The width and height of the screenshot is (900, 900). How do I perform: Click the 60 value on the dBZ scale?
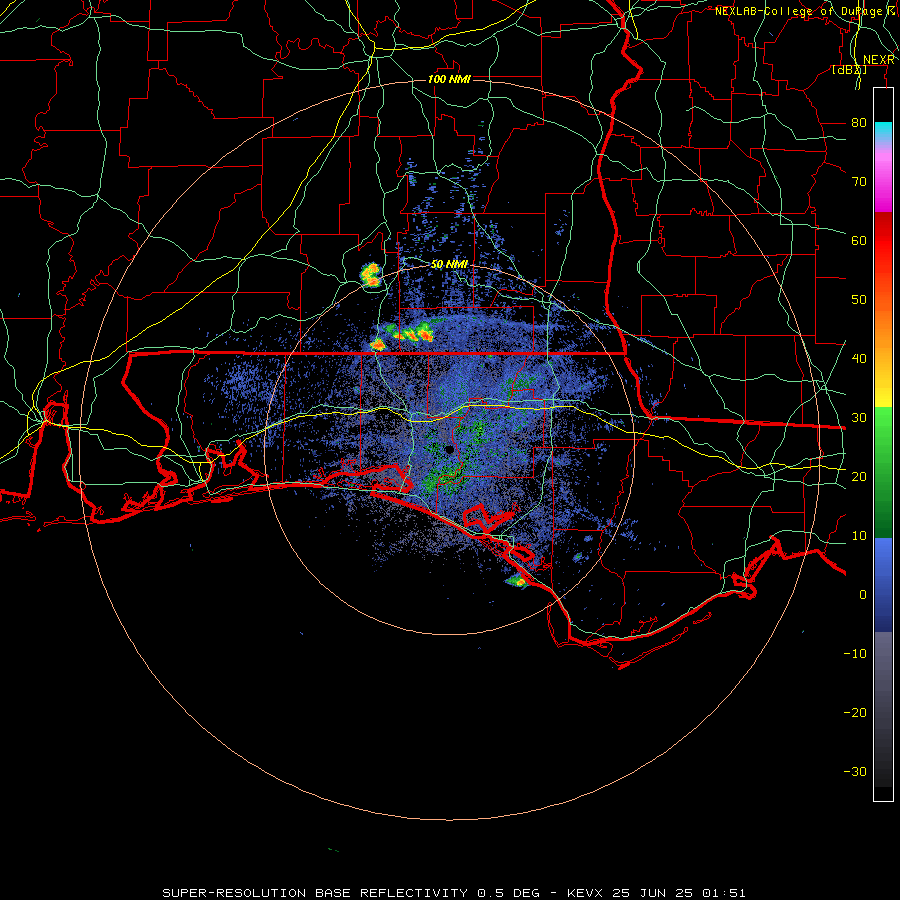click(859, 240)
